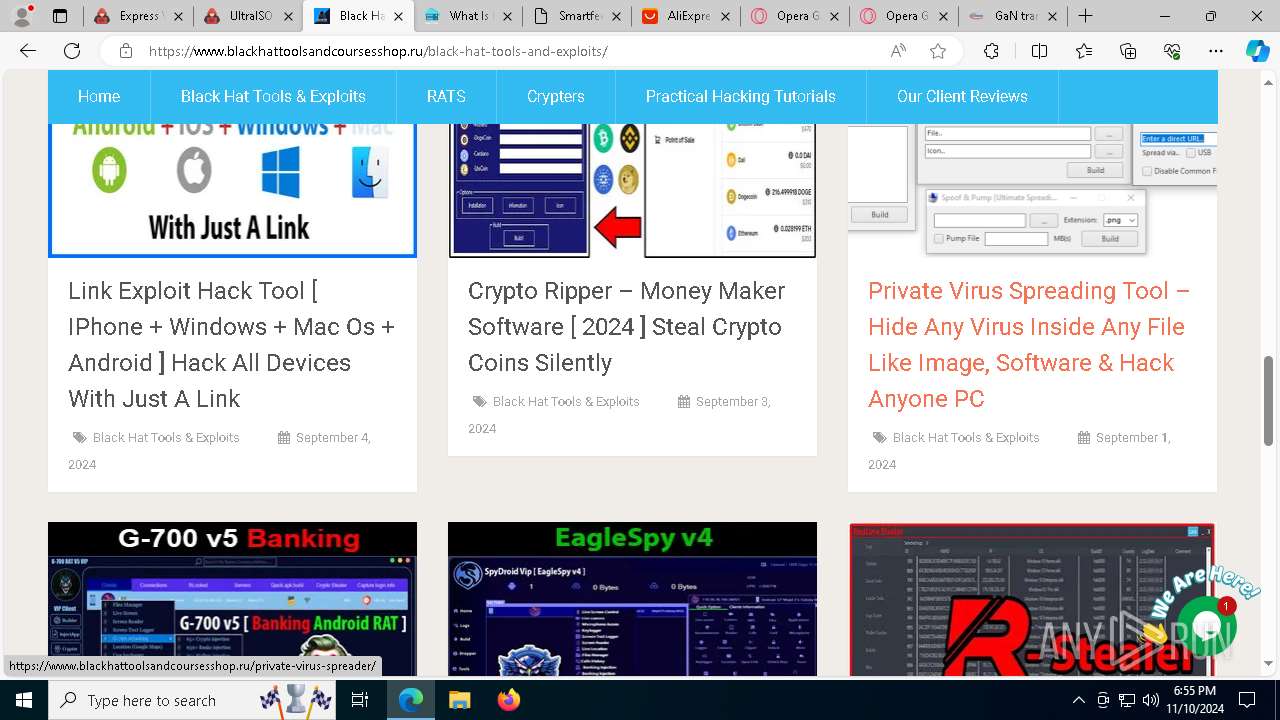Open the Extensions puzzle icon
The height and width of the screenshot is (720, 1280).
coord(991,51)
